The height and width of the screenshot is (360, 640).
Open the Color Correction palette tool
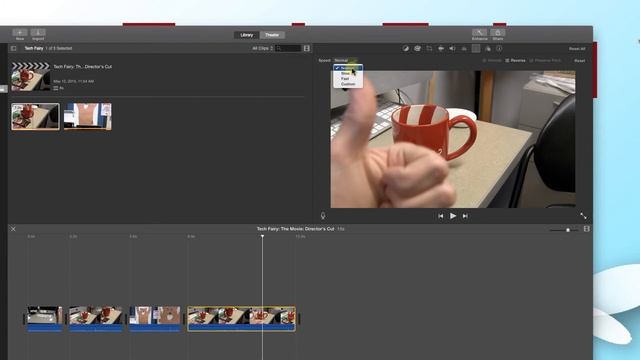[417, 48]
